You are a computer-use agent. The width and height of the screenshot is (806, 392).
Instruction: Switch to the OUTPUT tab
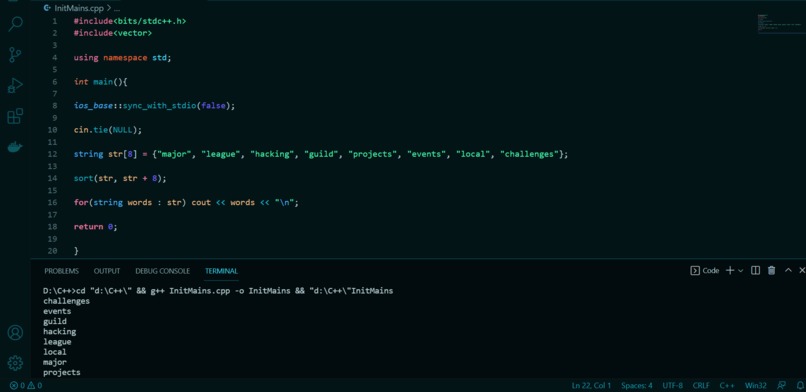pos(107,271)
